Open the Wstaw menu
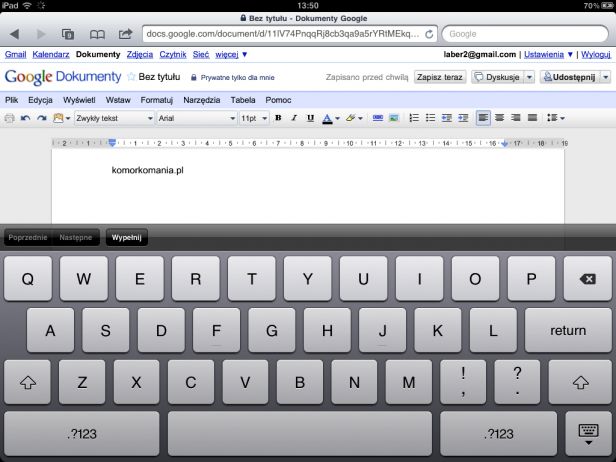 point(118,100)
